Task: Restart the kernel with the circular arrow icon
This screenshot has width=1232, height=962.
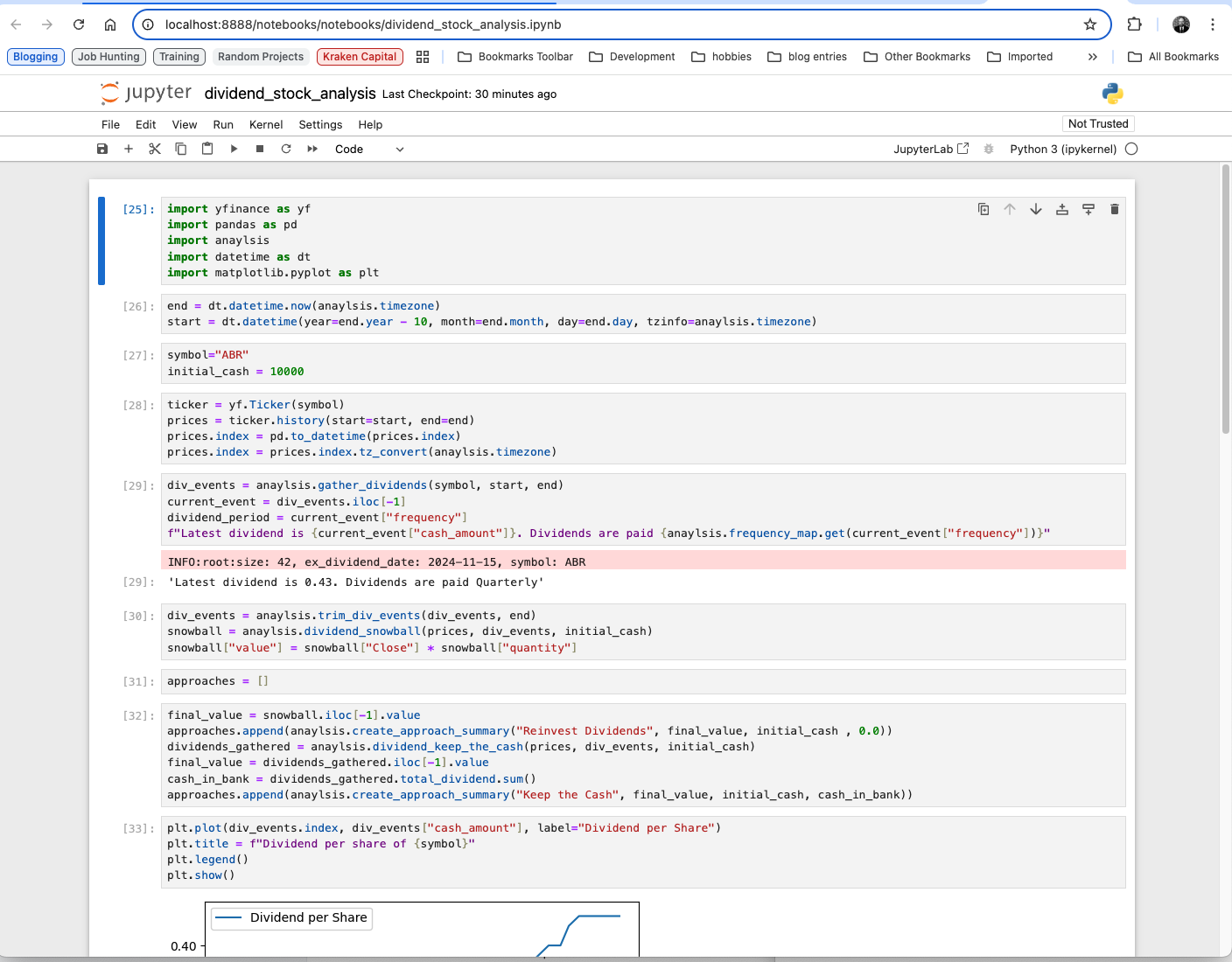Action: (x=286, y=149)
